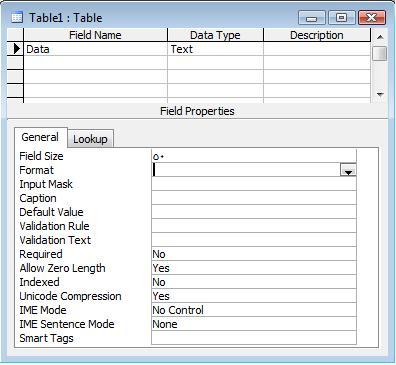Click the 'Validation Rule' property label
396x365 pixels.
coord(54,226)
